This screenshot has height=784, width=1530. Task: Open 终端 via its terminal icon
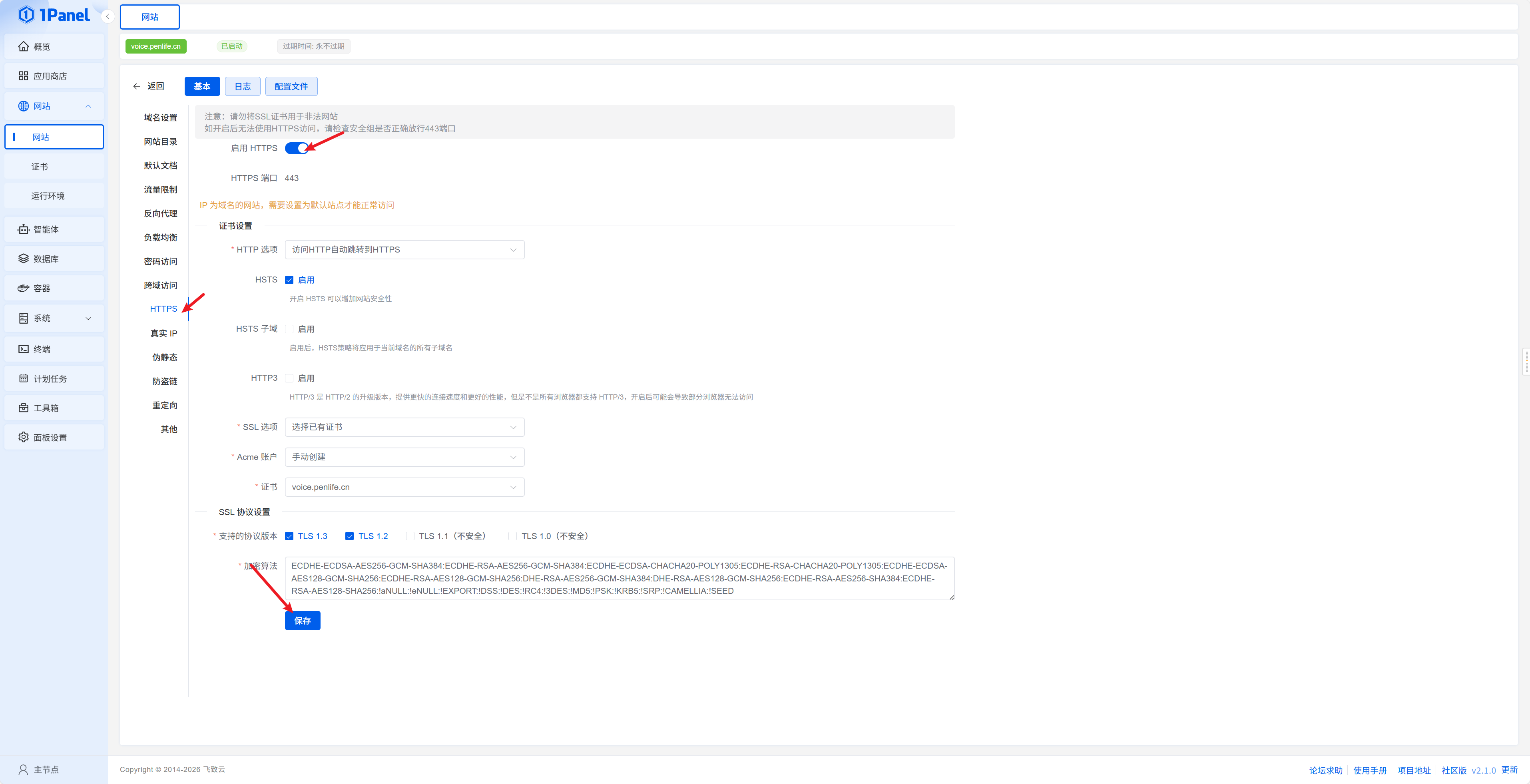[x=23, y=349]
